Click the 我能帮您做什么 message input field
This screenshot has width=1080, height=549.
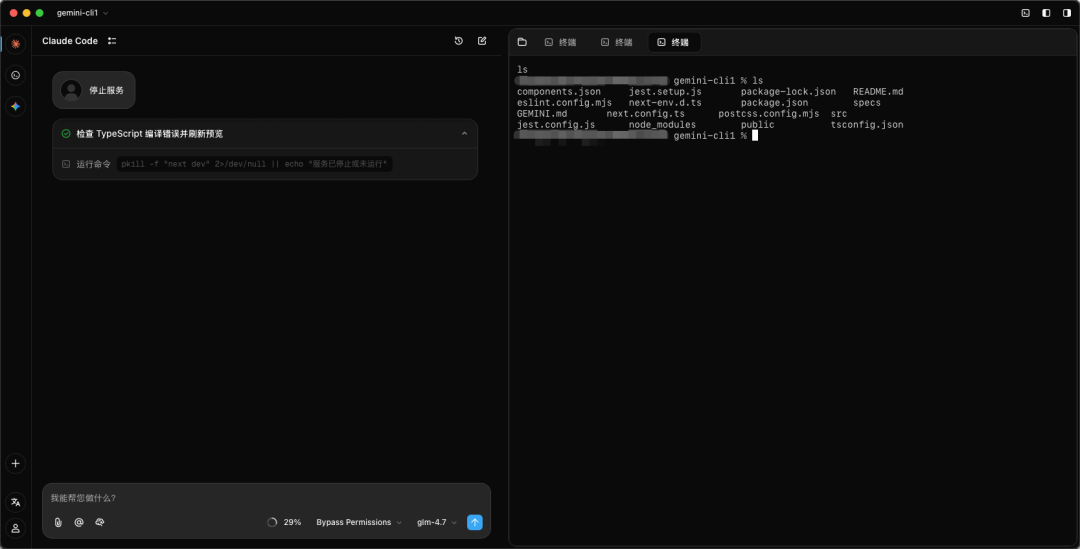click(x=266, y=498)
